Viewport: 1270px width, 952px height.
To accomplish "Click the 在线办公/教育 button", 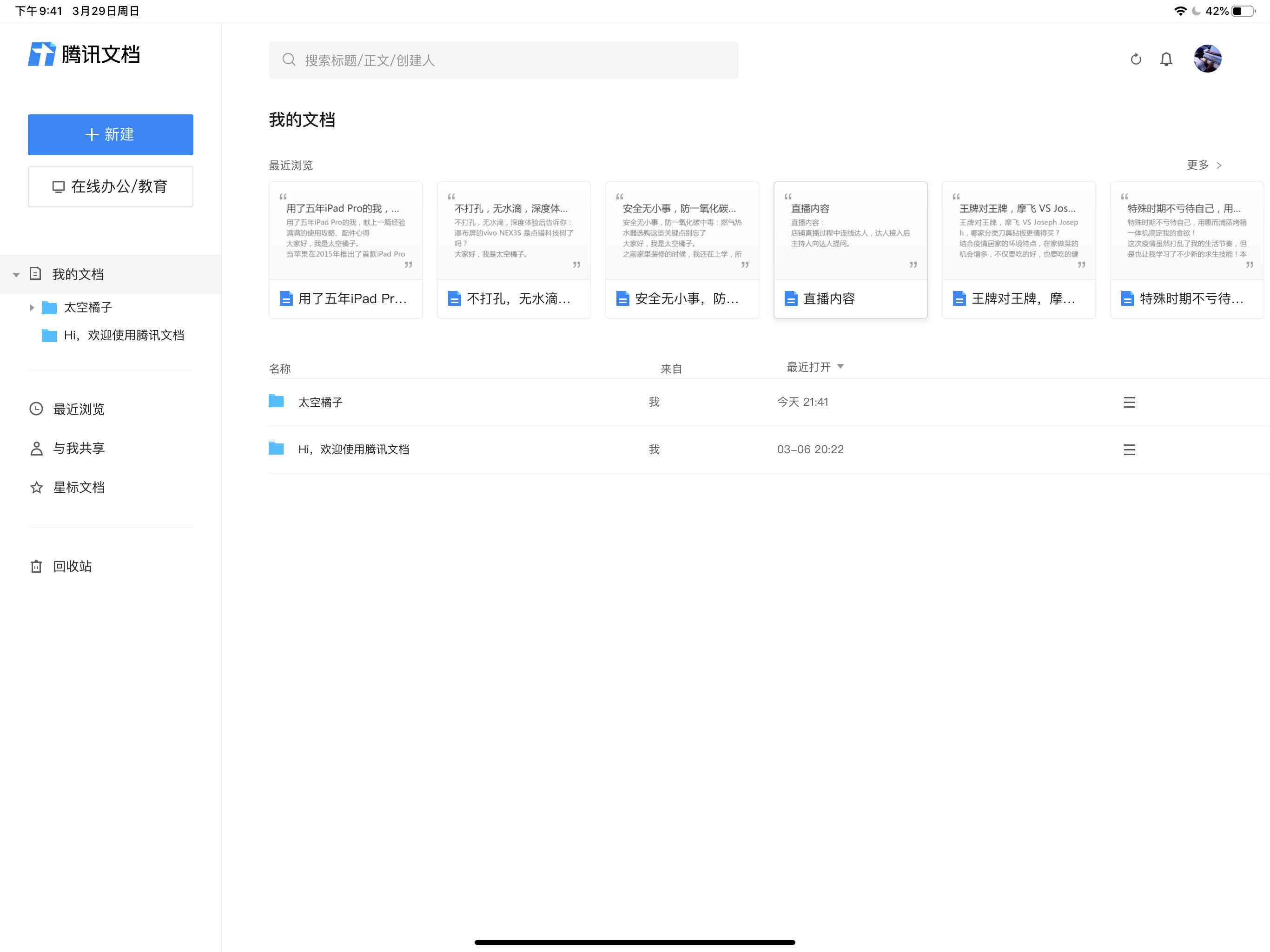I will click(x=110, y=186).
